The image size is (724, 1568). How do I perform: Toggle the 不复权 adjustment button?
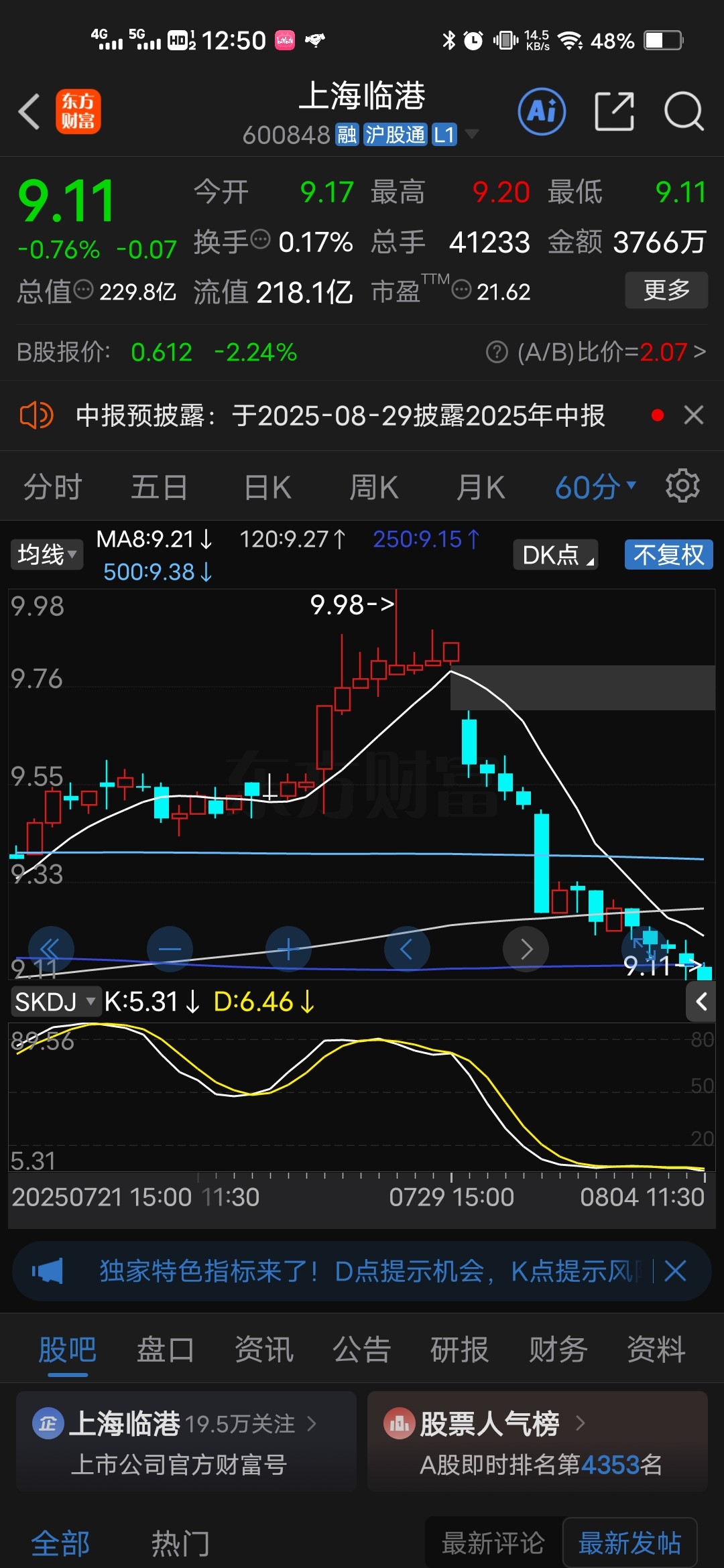coord(669,554)
